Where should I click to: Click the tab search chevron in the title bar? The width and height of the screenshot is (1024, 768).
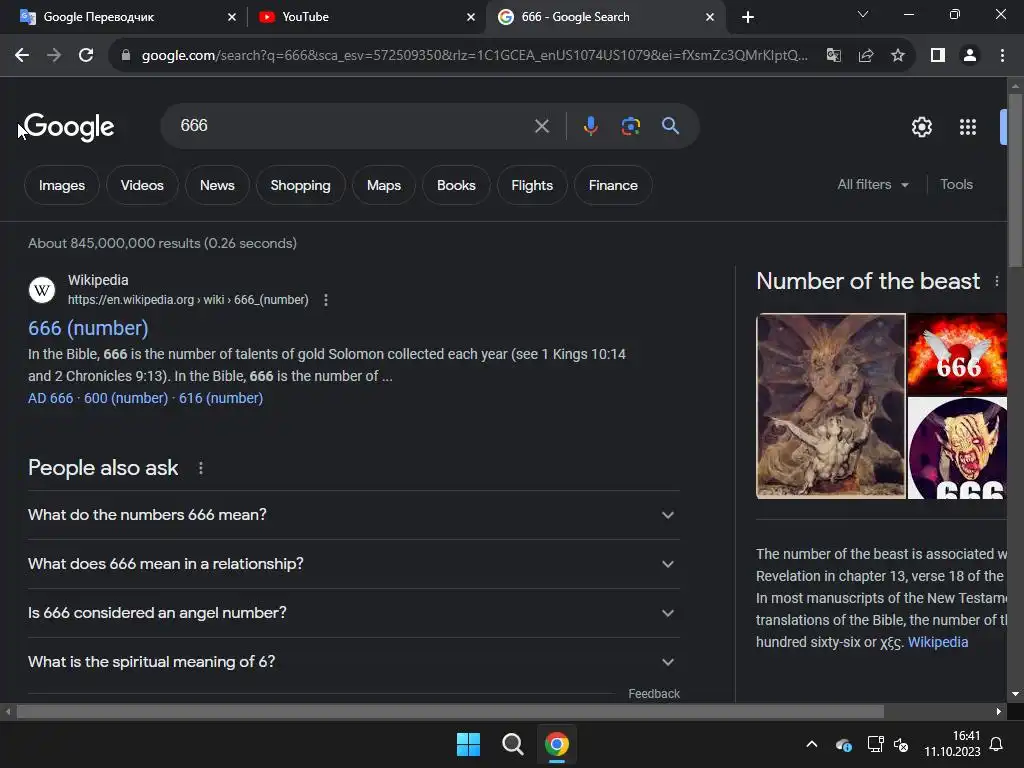tap(863, 14)
